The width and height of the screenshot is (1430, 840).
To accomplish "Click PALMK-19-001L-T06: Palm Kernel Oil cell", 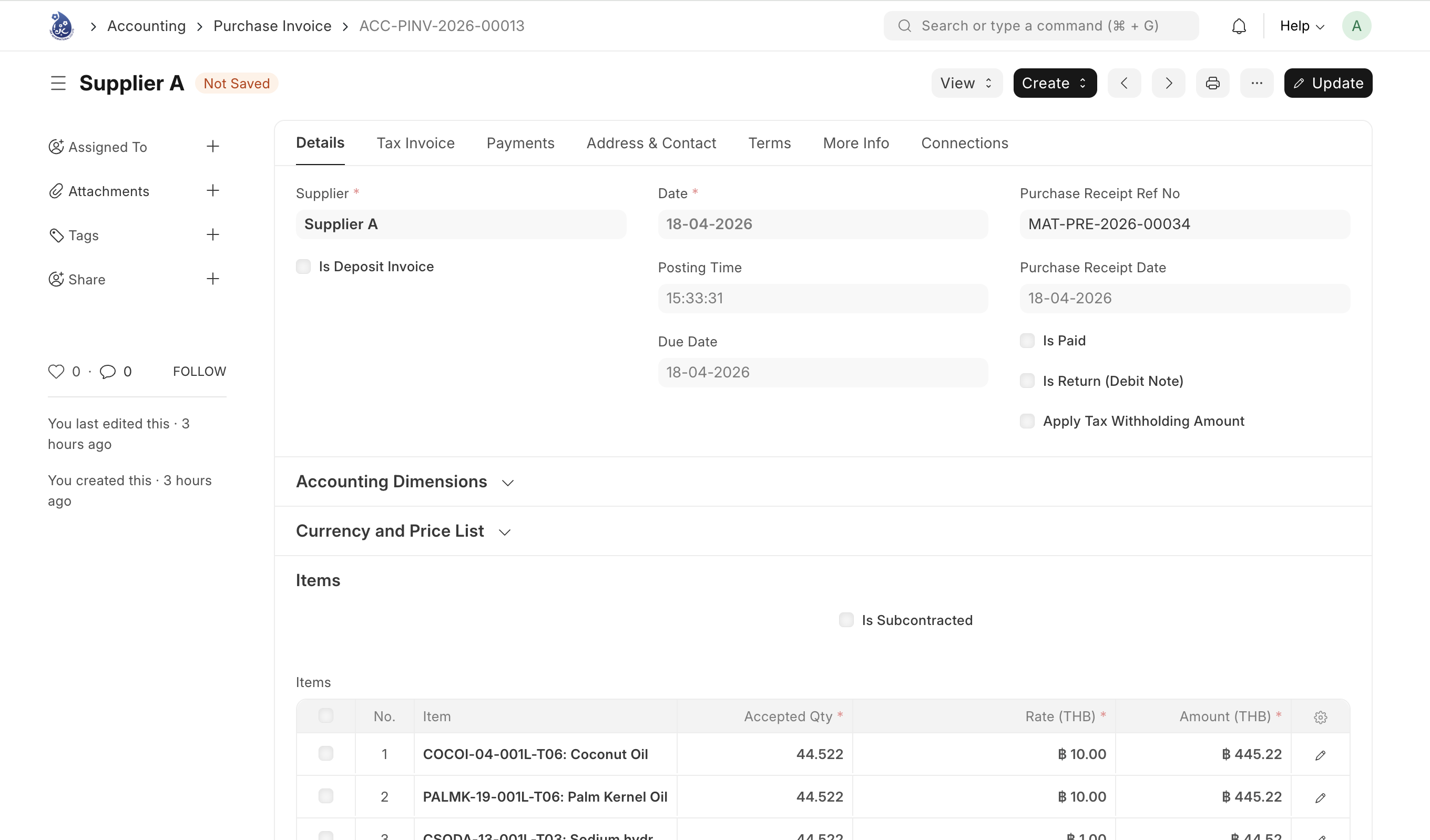I will [x=545, y=797].
